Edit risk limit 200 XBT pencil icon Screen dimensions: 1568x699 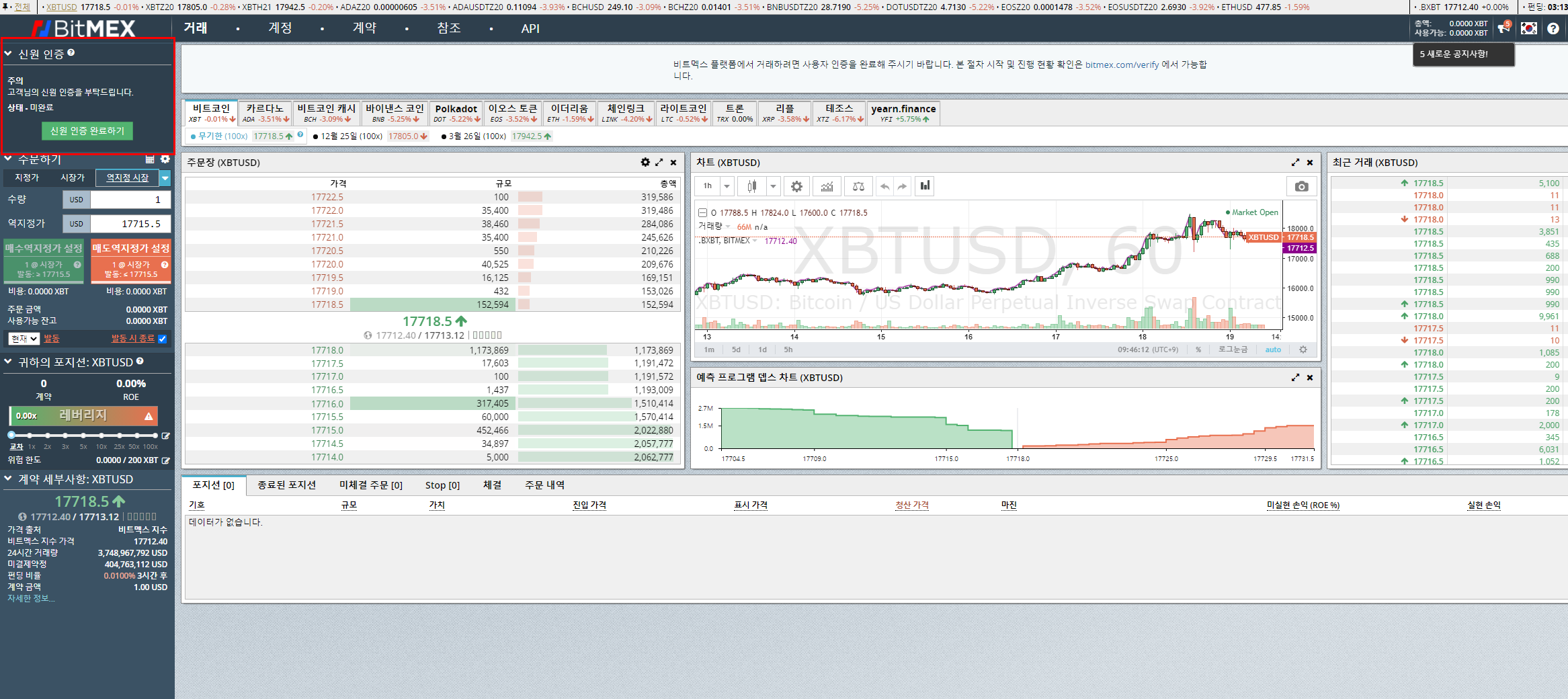pos(166,460)
